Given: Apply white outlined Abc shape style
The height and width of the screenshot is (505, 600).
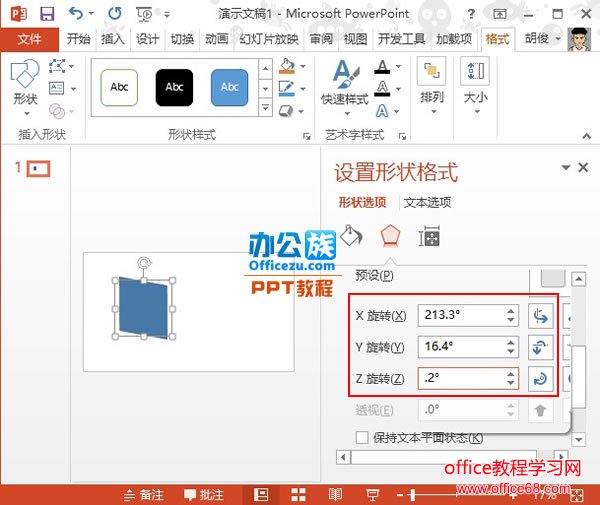Looking at the screenshot, I should [x=119, y=87].
